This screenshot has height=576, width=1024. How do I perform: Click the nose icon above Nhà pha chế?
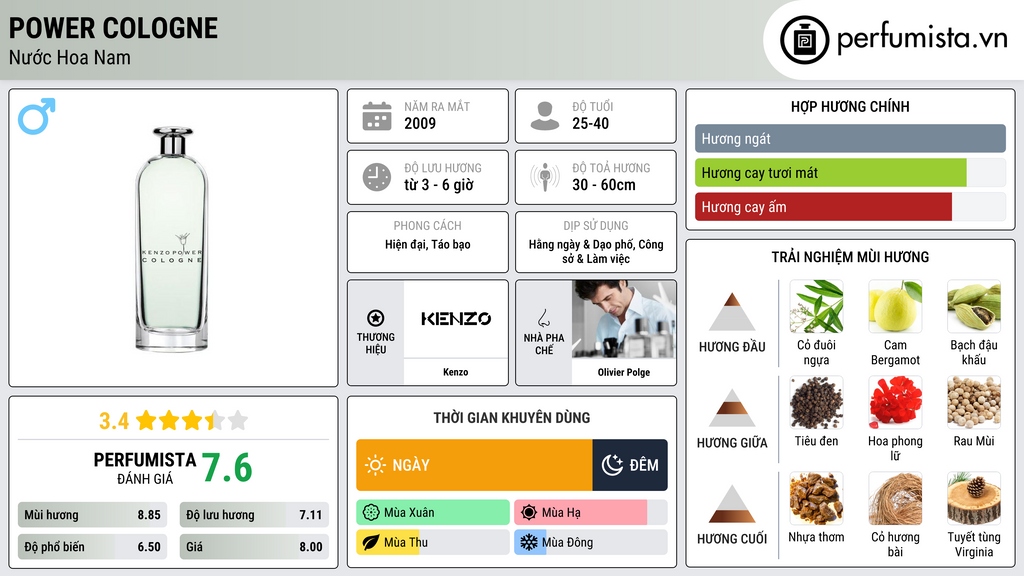543,318
